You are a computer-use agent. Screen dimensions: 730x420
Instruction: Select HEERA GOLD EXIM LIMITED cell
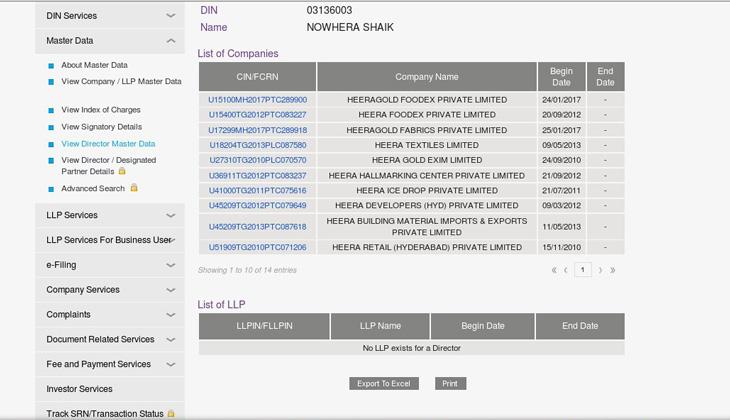[427, 160]
